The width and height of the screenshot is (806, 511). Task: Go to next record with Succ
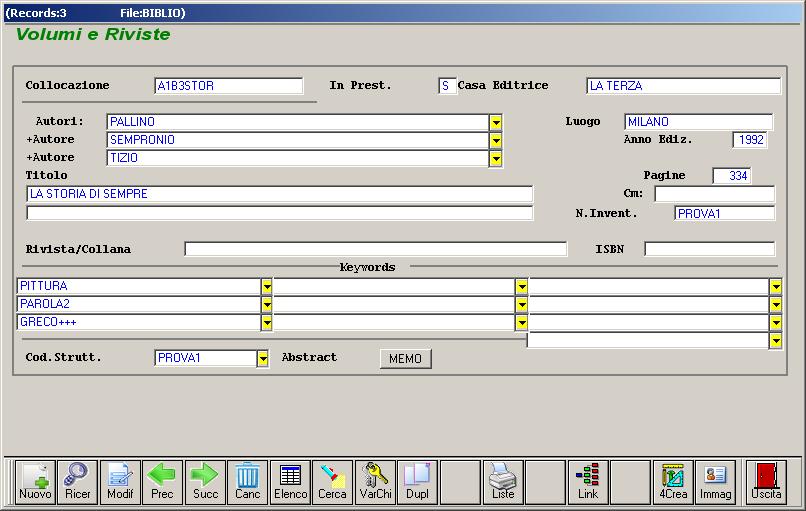[x=205, y=482]
